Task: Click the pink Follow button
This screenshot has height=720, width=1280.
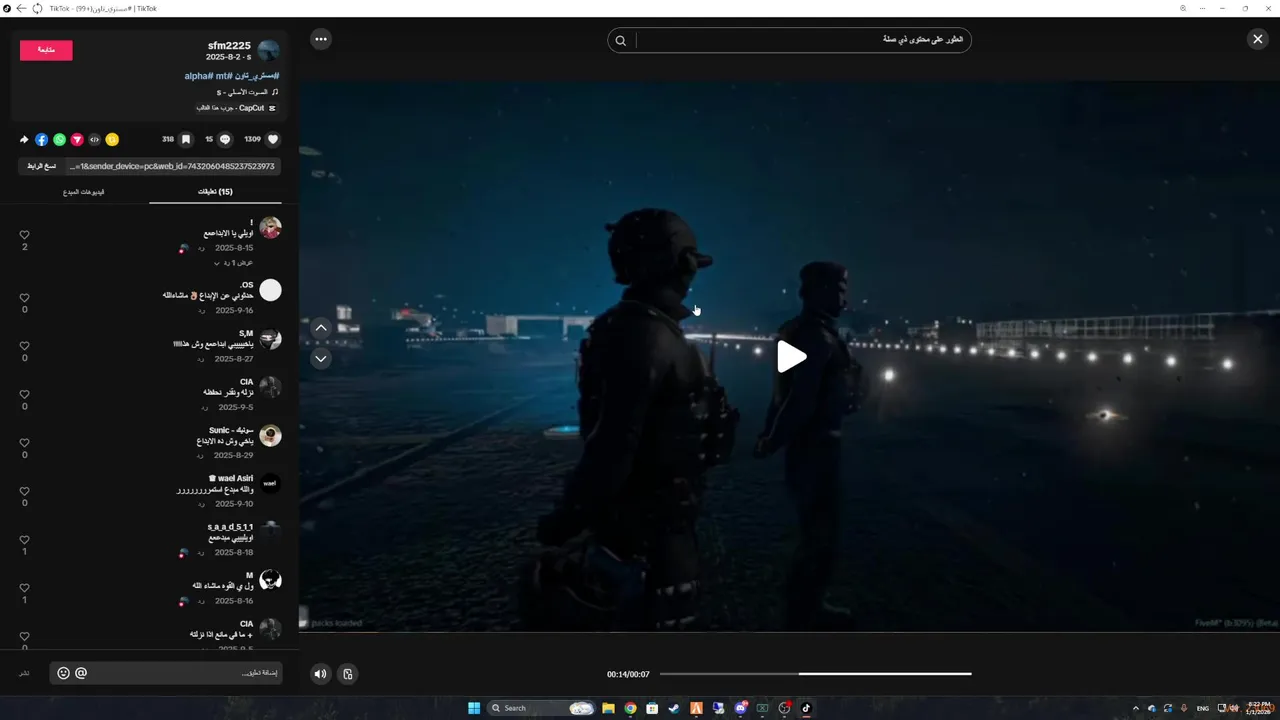Action: pos(46,50)
